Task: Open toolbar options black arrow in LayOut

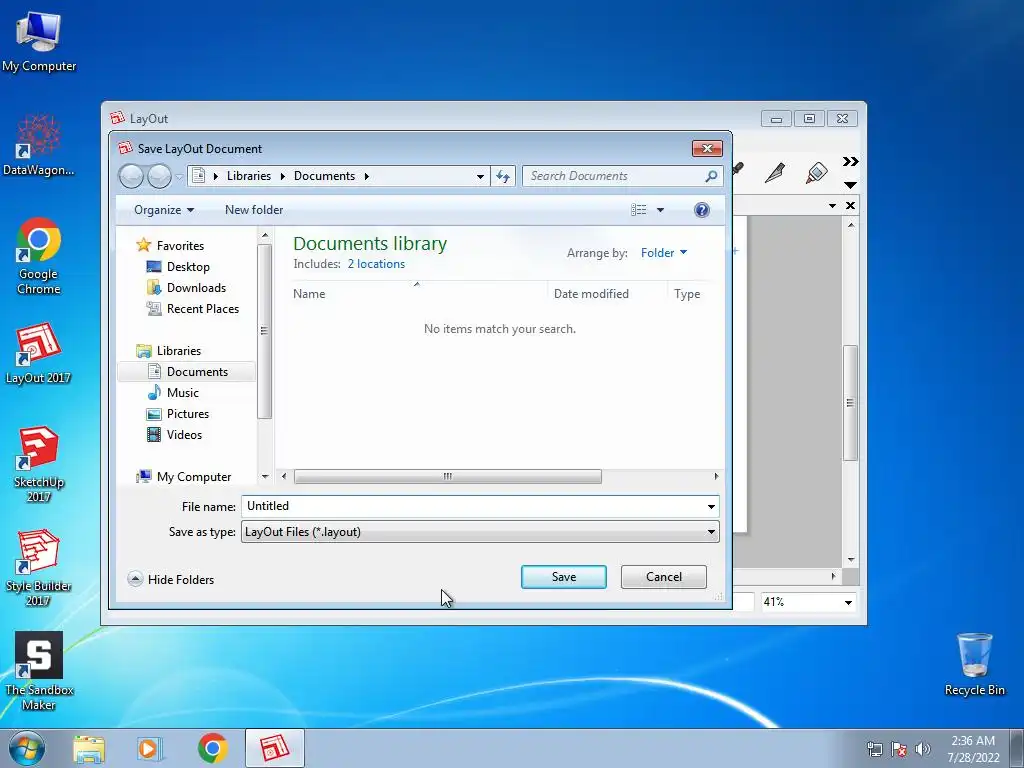Action: (850, 185)
